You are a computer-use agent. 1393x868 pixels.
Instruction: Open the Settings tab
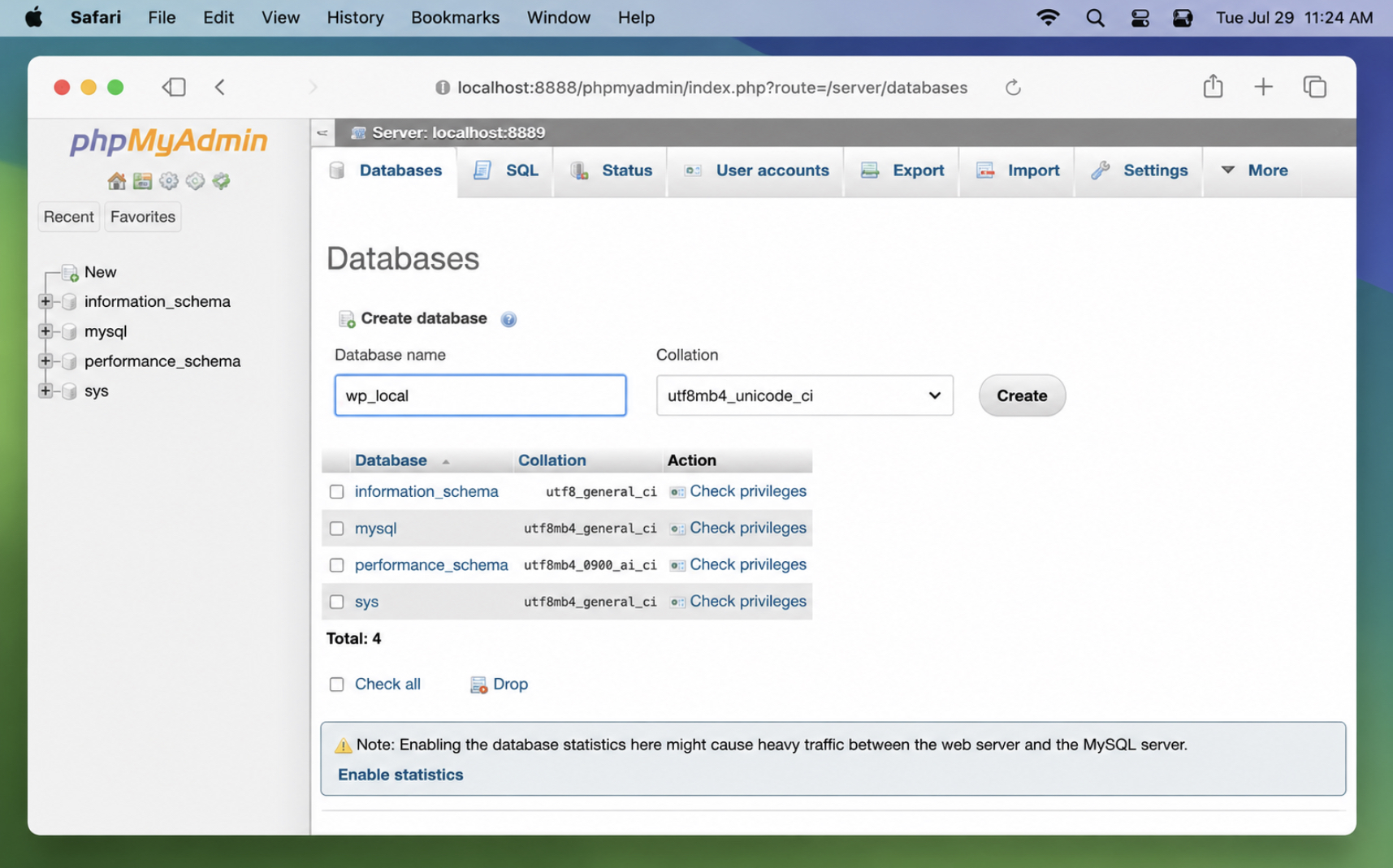tap(1139, 171)
